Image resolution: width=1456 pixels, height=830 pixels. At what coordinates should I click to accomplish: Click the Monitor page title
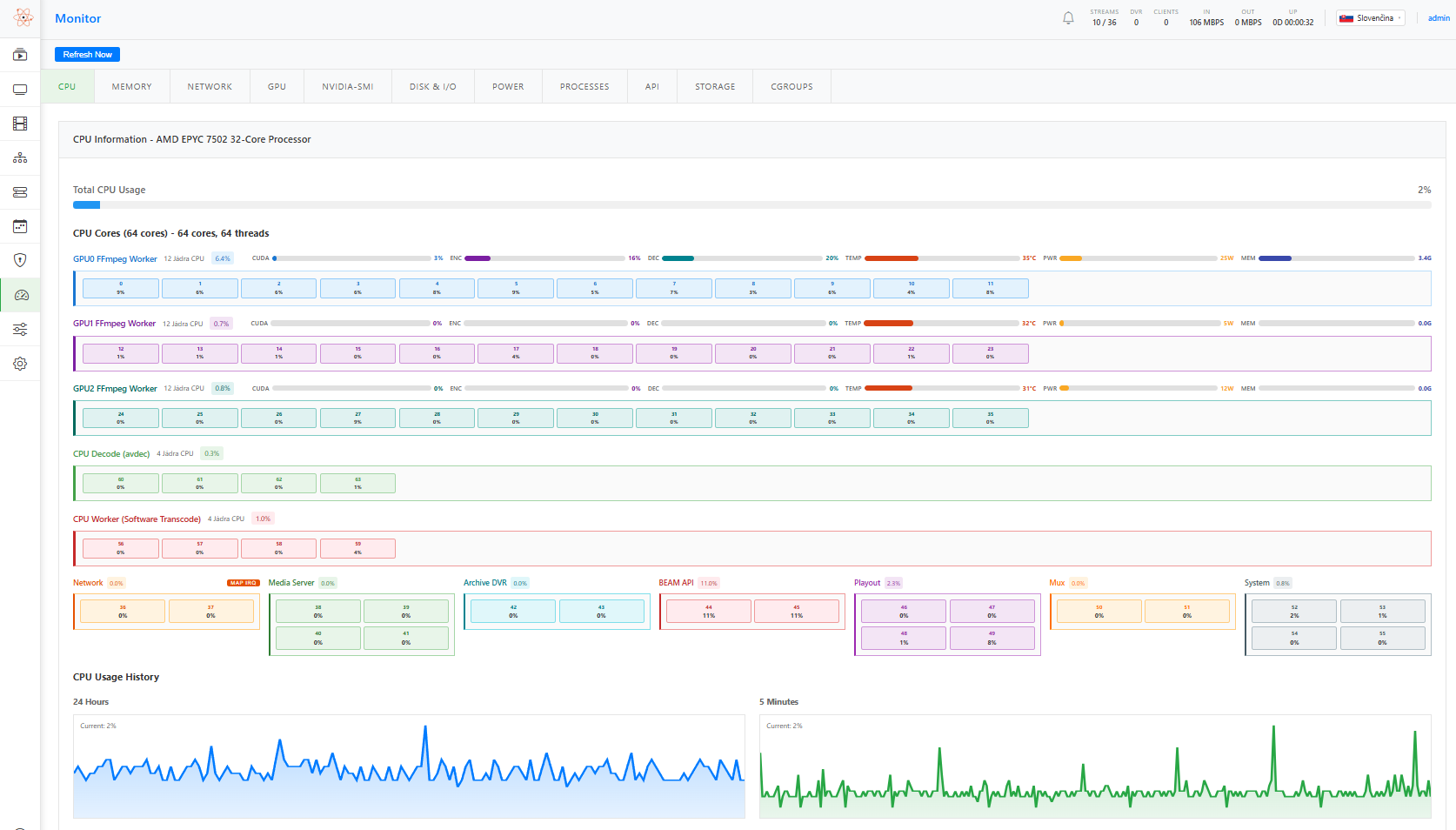[78, 18]
